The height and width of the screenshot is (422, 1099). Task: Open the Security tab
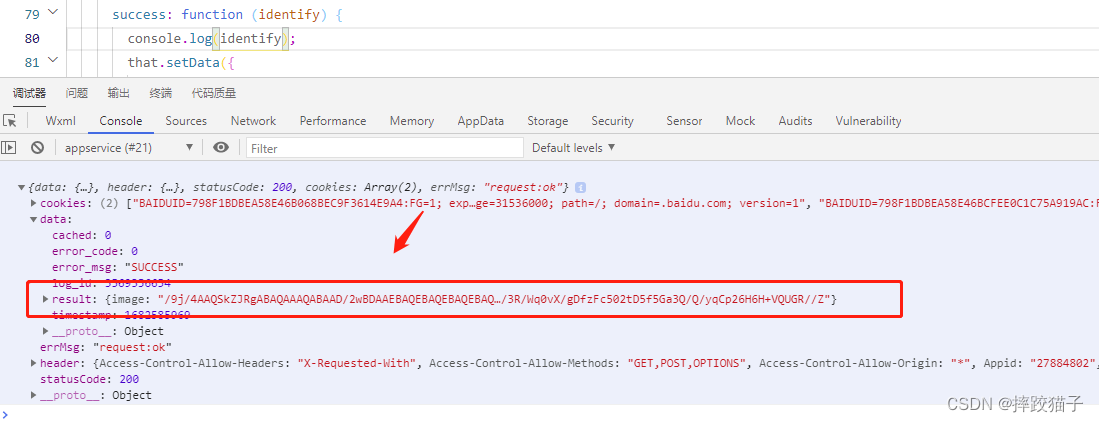[x=612, y=121]
